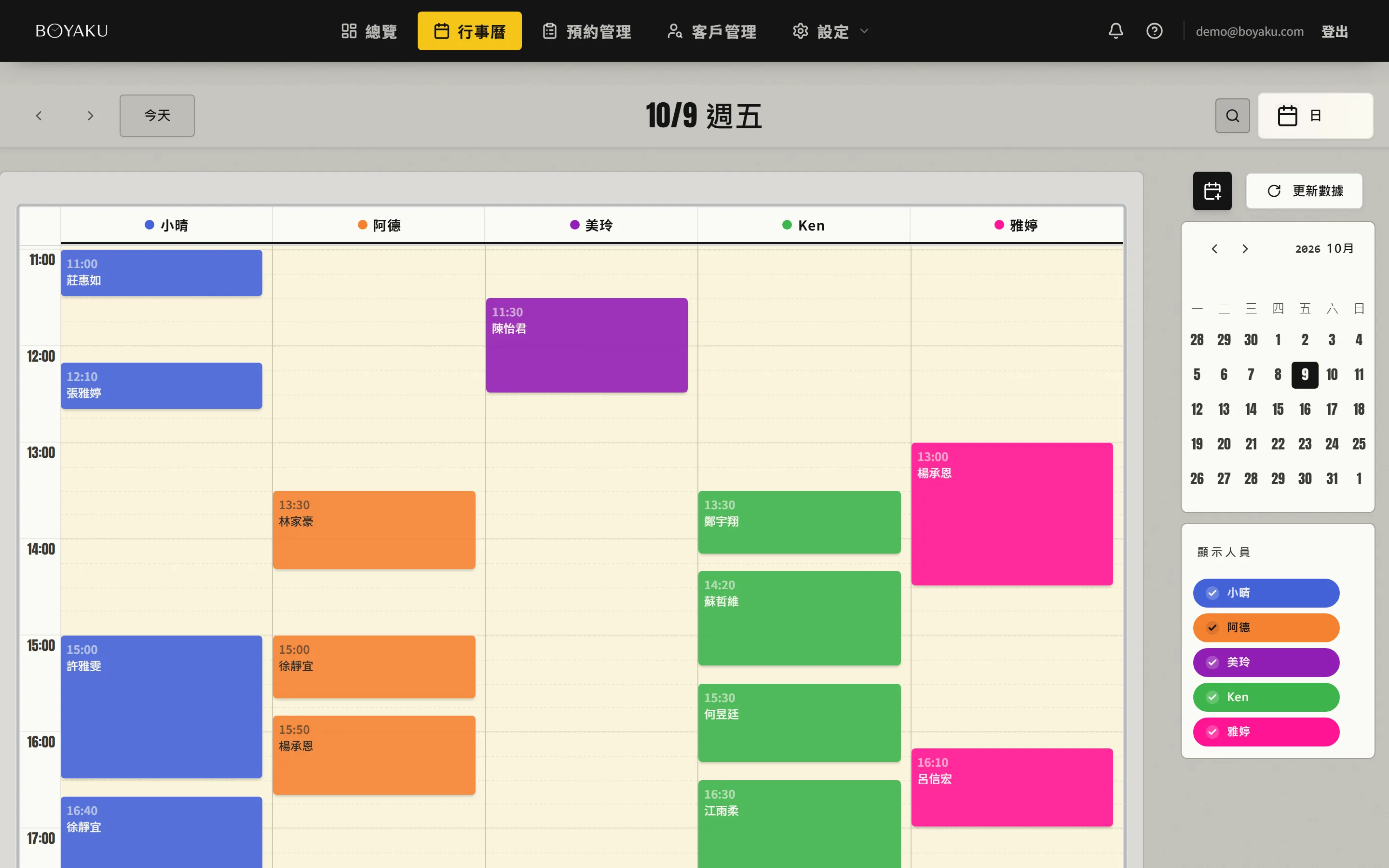Click the Ken column header
The width and height of the screenshot is (1389, 868).
803,226
